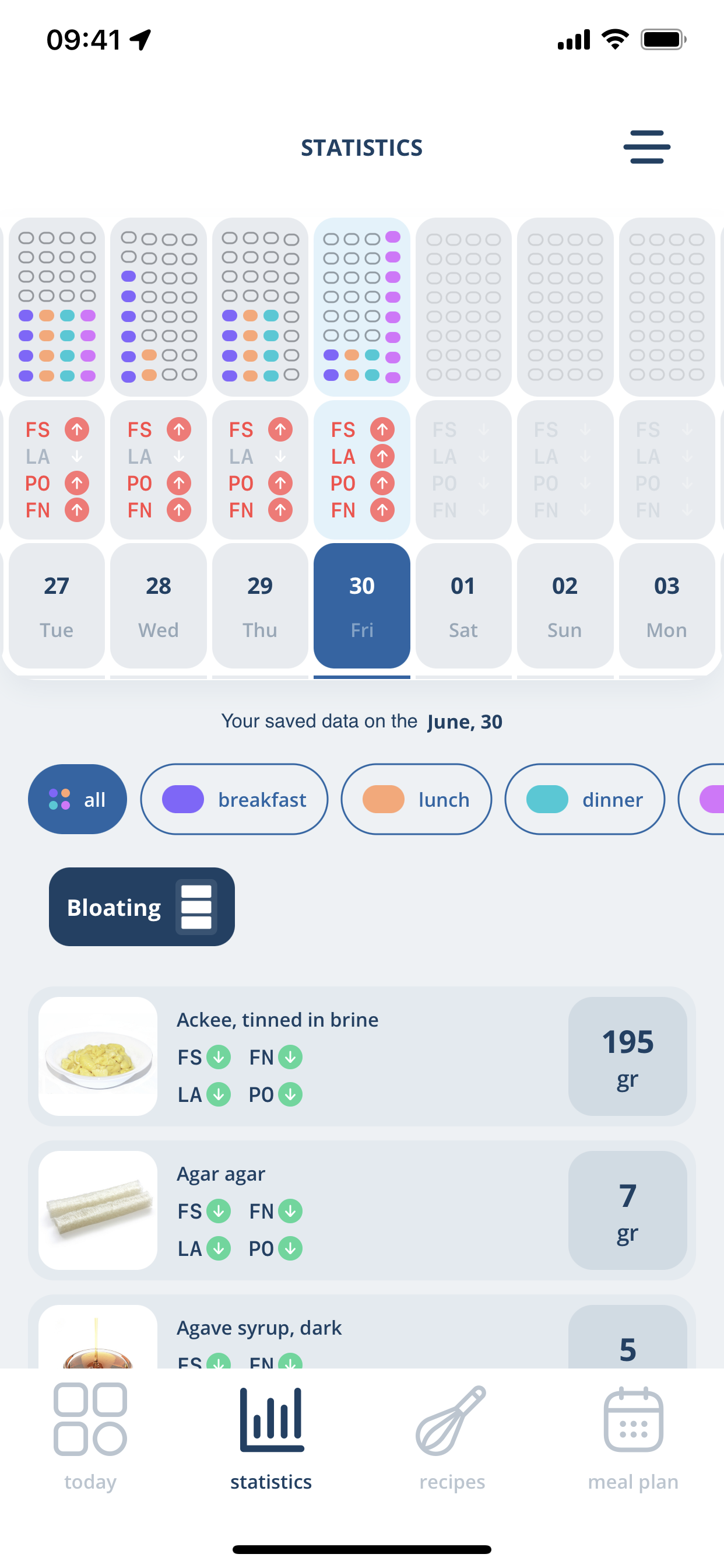Open the recipes whisk icon
The width and height of the screenshot is (724, 1568).
click(451, 1420)
